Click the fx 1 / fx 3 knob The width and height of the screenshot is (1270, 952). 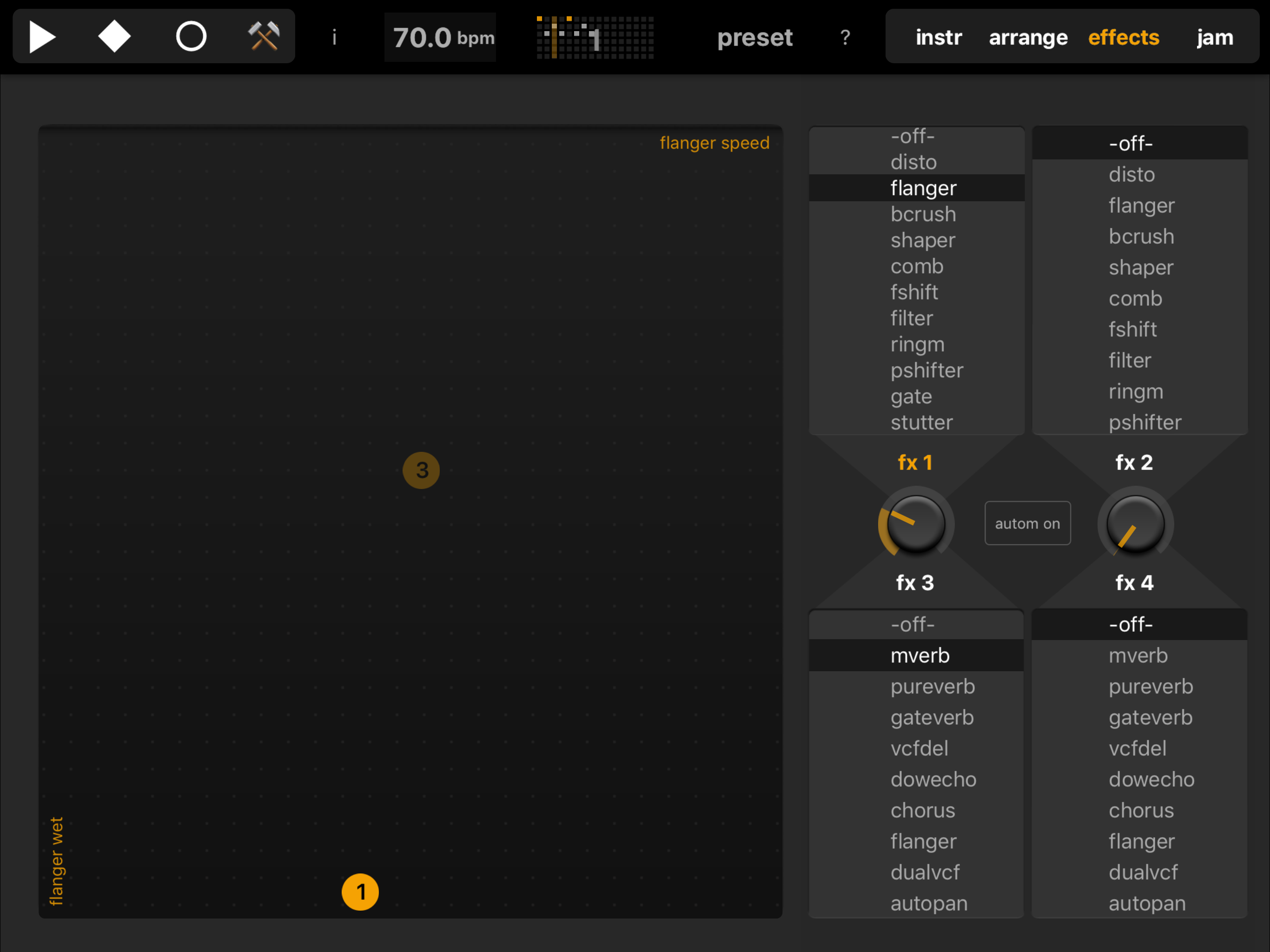point(916,524)
